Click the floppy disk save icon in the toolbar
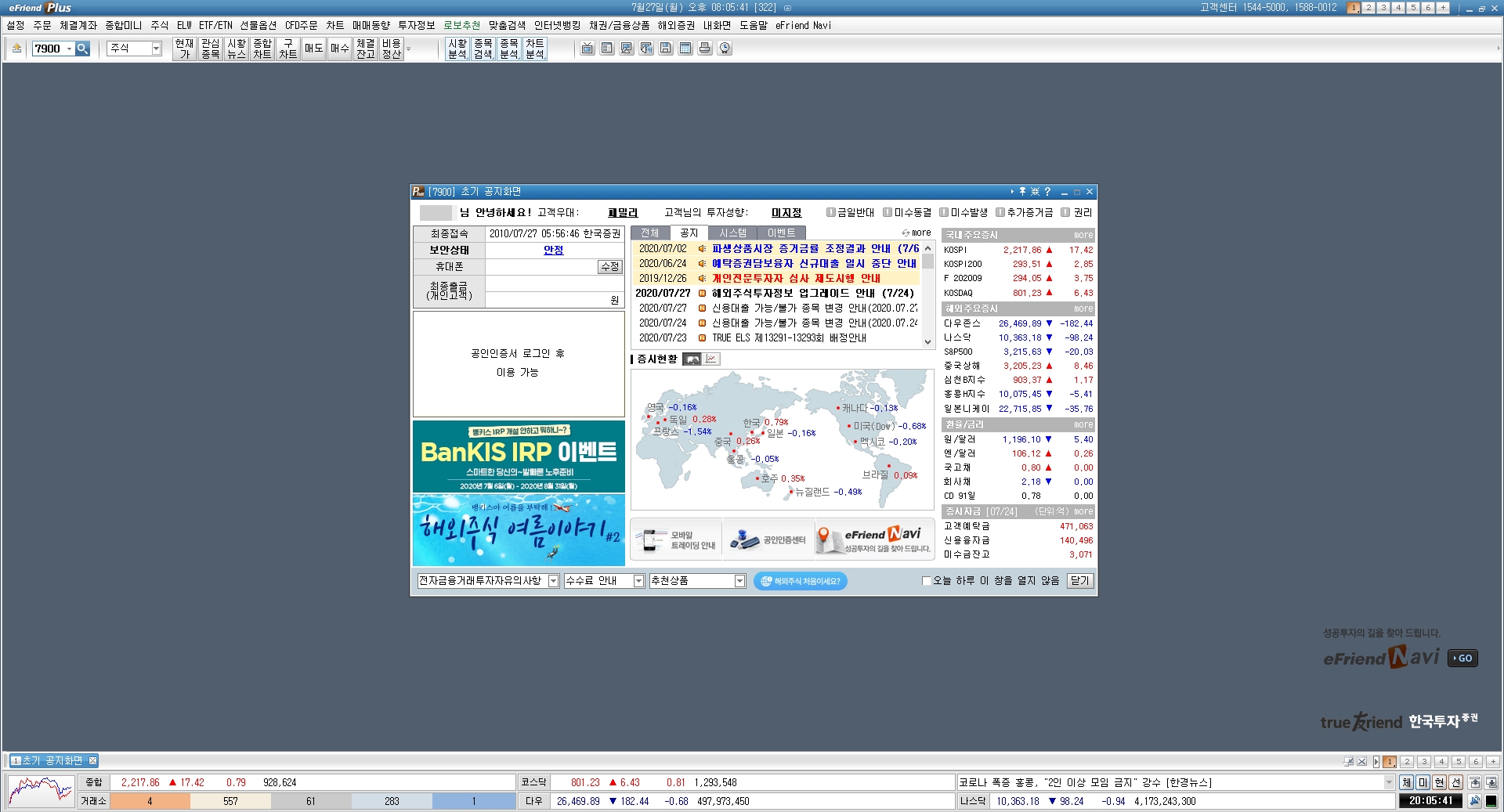This screenshot has height=812, width=1504. (665, 49)
